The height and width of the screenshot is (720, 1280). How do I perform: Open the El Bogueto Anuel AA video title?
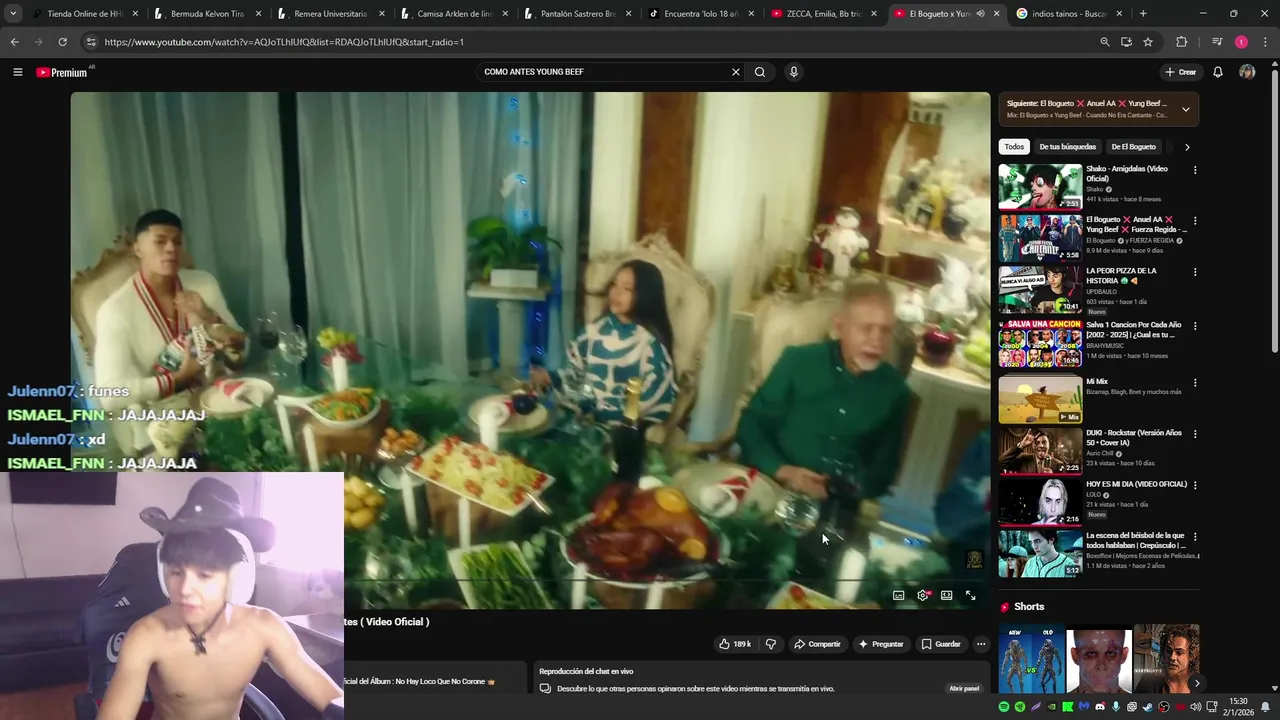(1136, 224)
